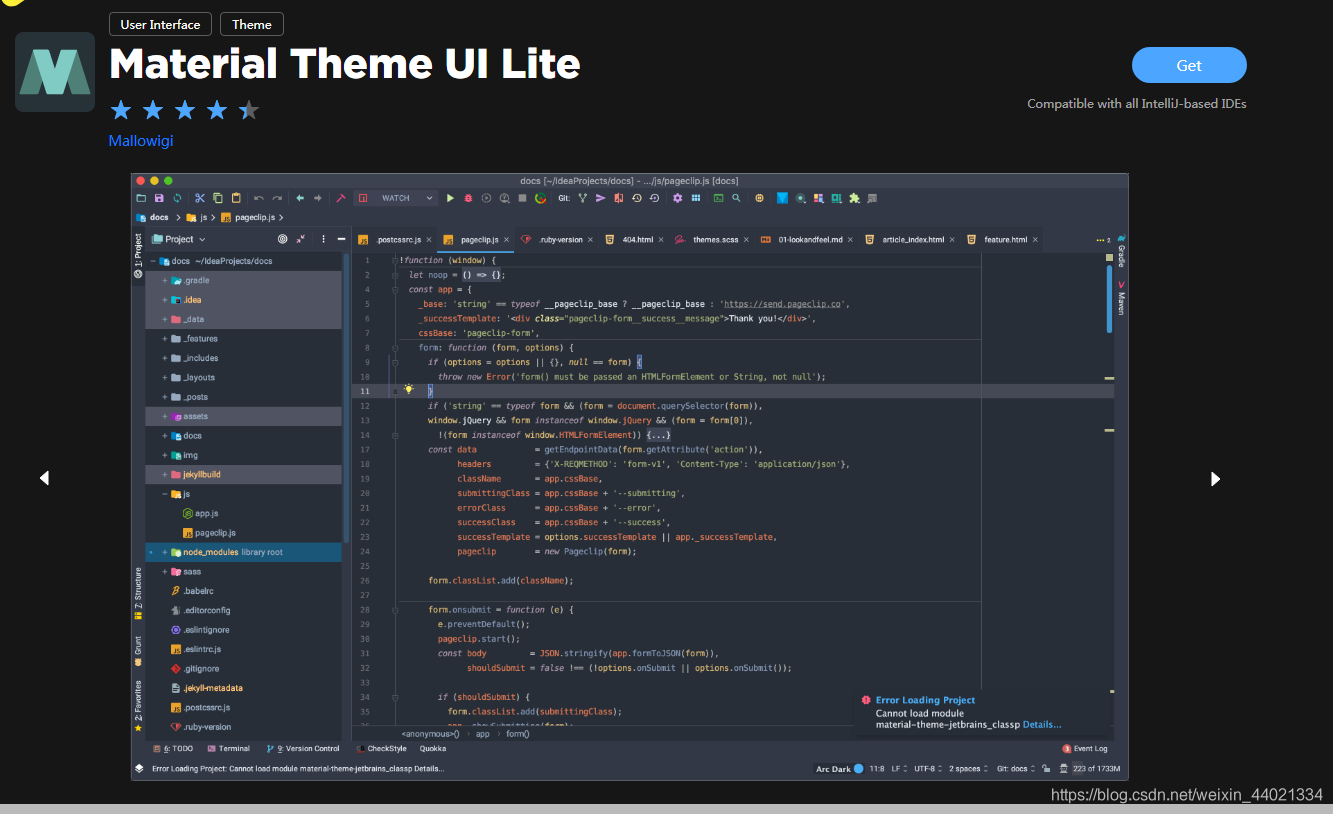
Task: Click the Redo arrow in toolbar
Action: [x=277, y=198]
